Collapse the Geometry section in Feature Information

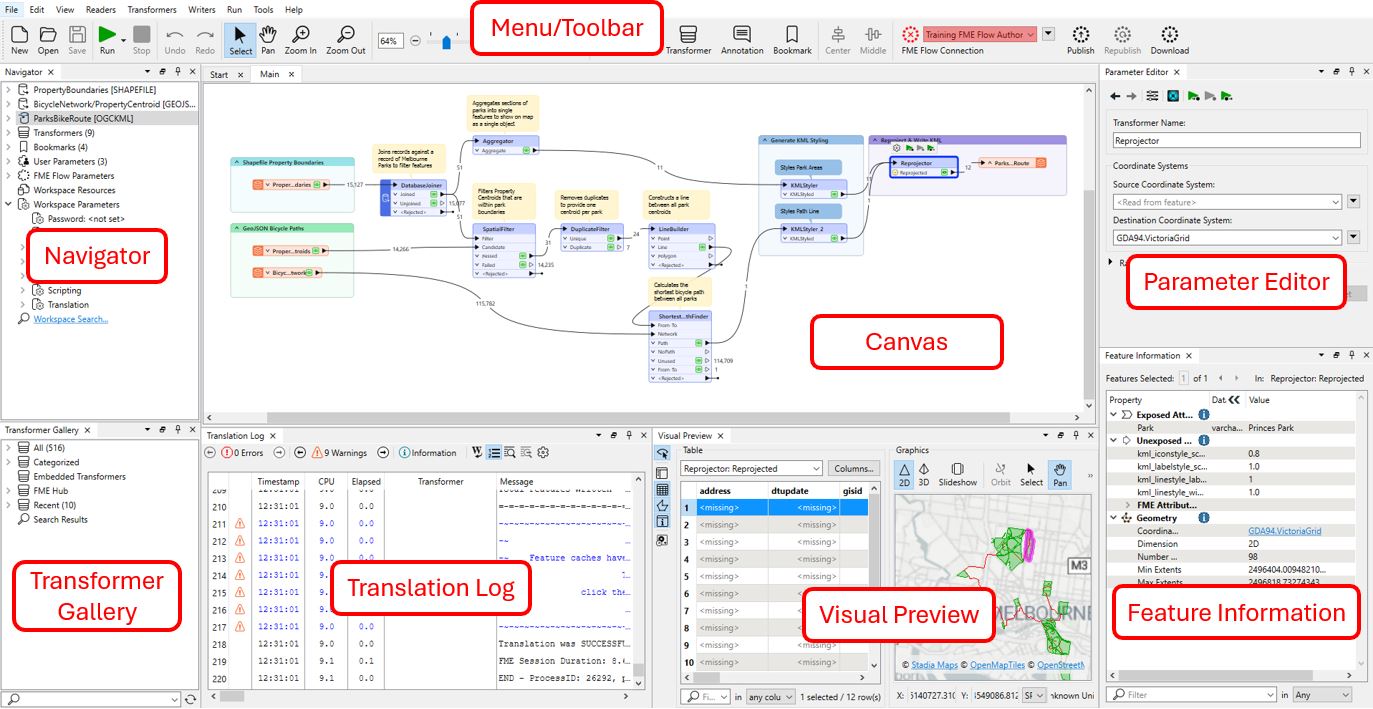click(1115, 518)
